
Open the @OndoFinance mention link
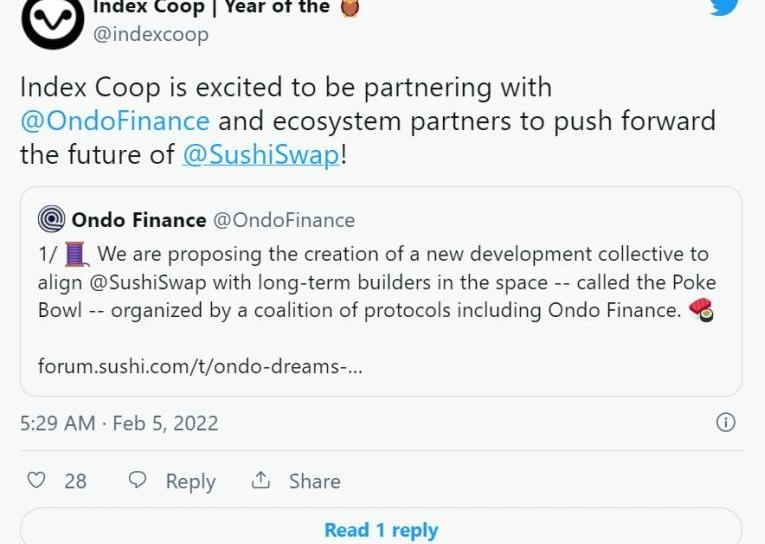coord(114,121)
